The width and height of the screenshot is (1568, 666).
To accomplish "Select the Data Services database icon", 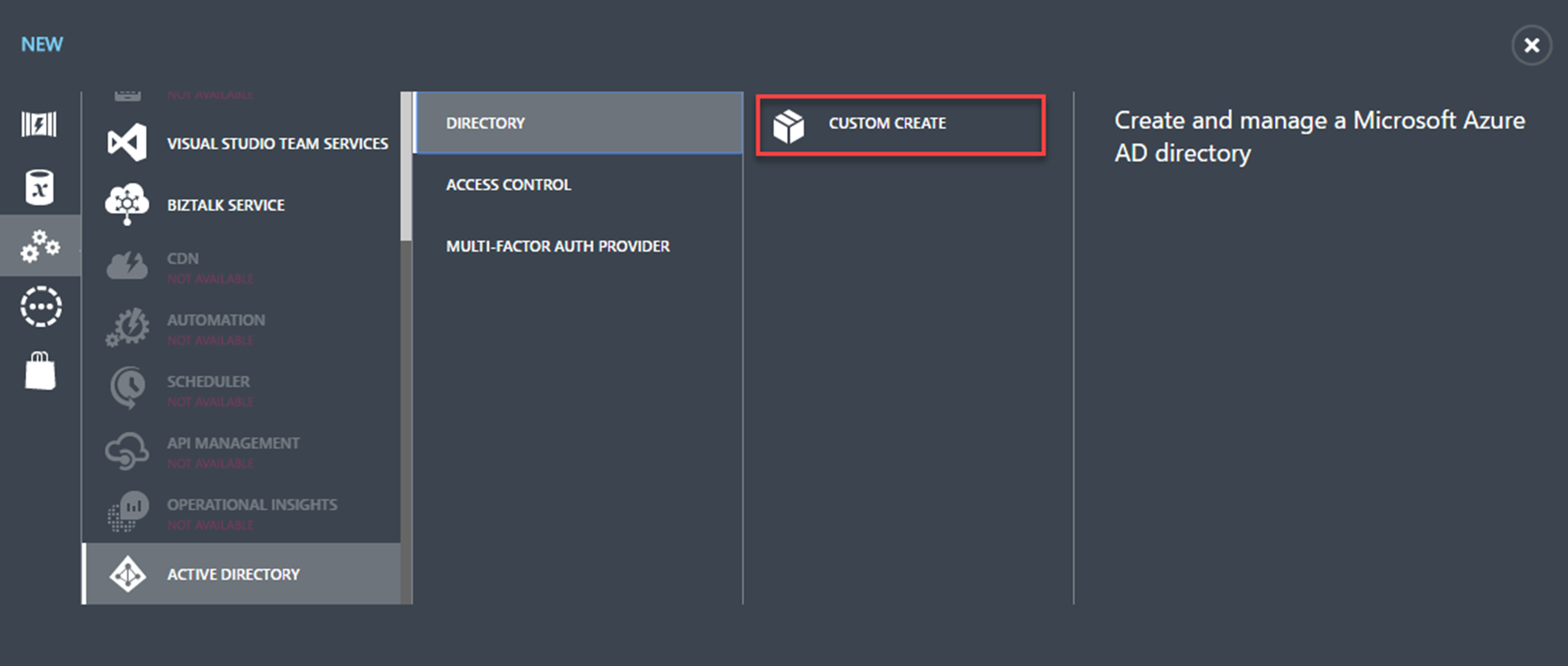I will (x=39, y=187).
